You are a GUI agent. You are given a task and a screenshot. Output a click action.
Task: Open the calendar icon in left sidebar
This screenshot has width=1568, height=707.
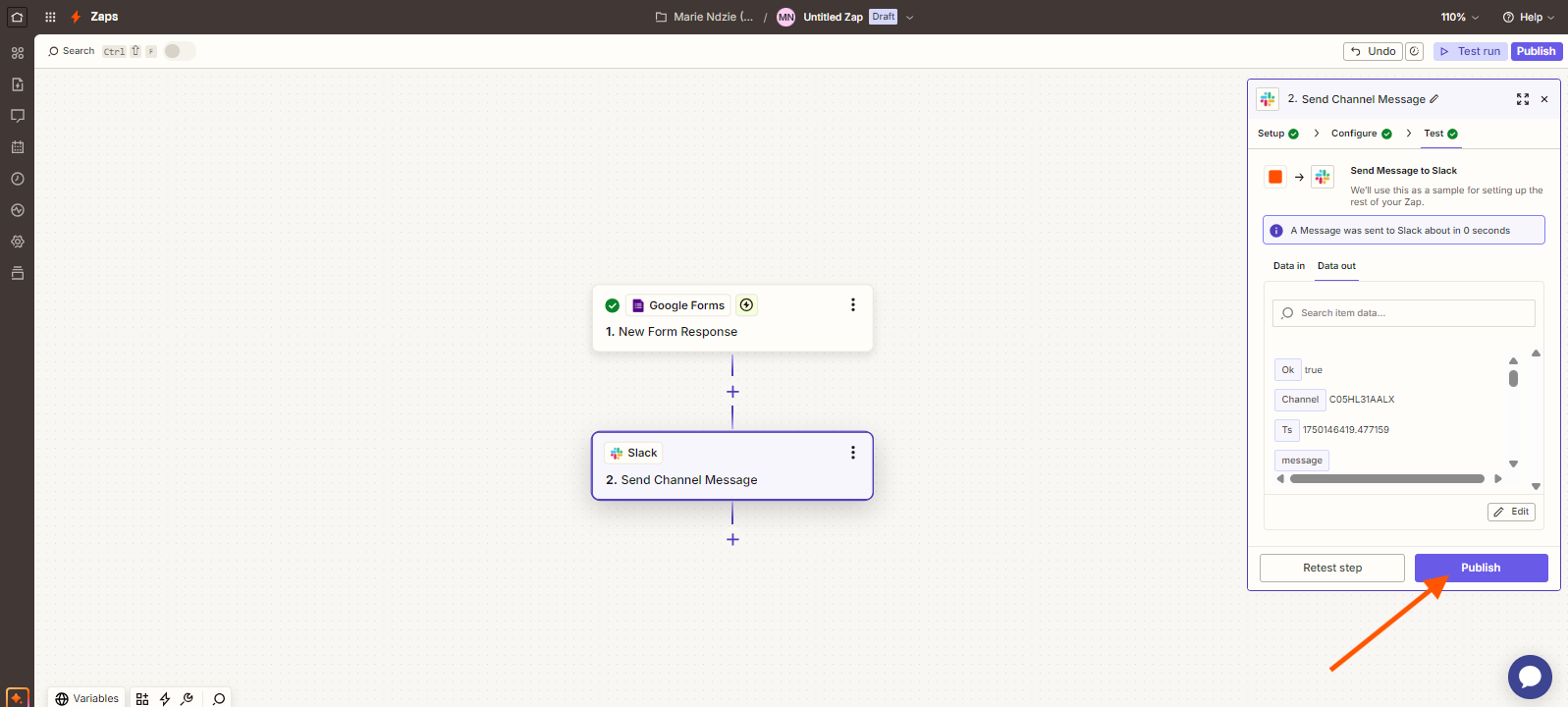[18, 147]
